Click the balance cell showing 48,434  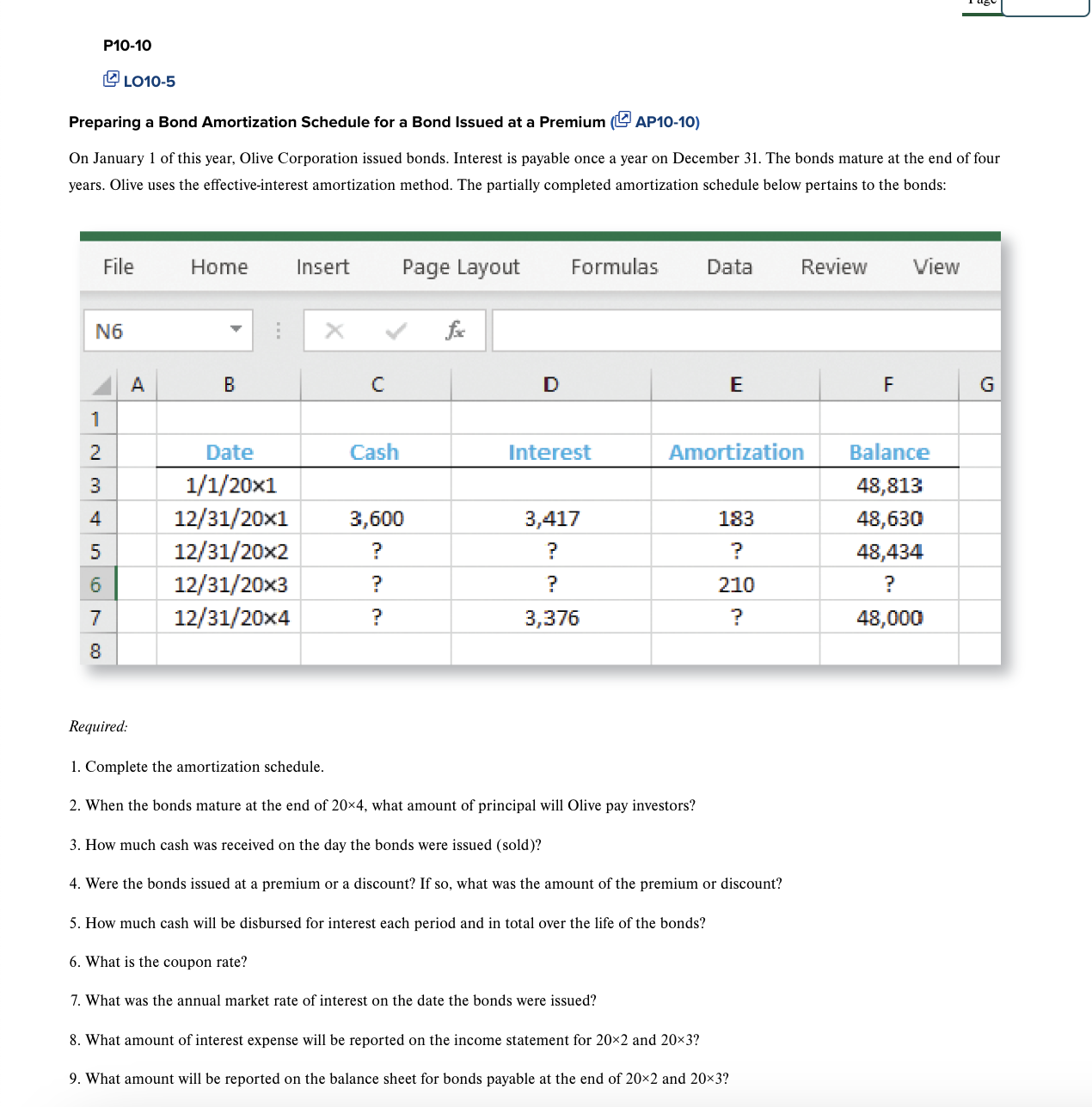[889, 551]
